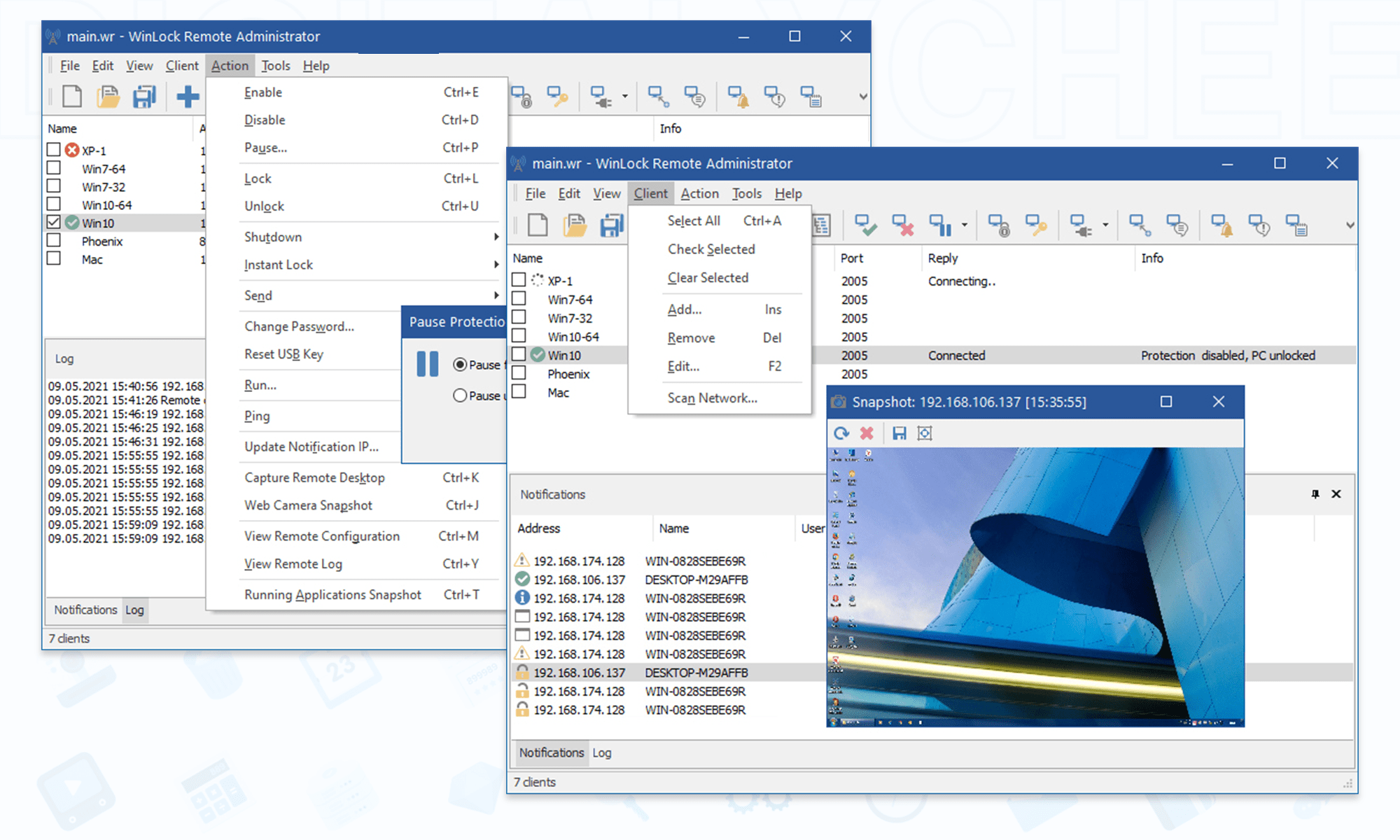Click the Address column header in Notifications
The image size is (1400, 840).
(x=538, y=528)
